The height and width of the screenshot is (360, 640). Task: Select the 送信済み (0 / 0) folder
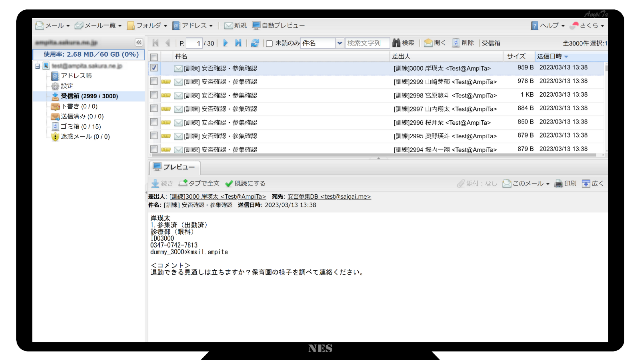(77, 117)
